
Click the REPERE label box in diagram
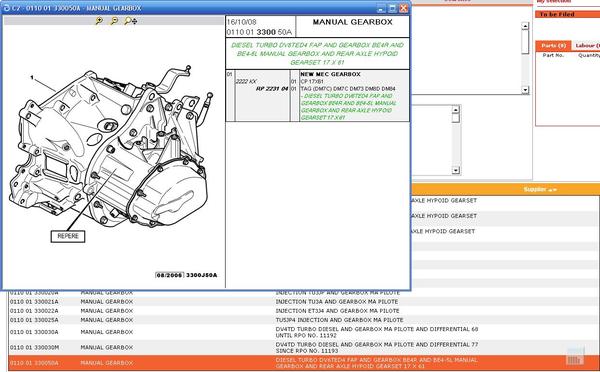pyautogui.click(x=68, y=236)
